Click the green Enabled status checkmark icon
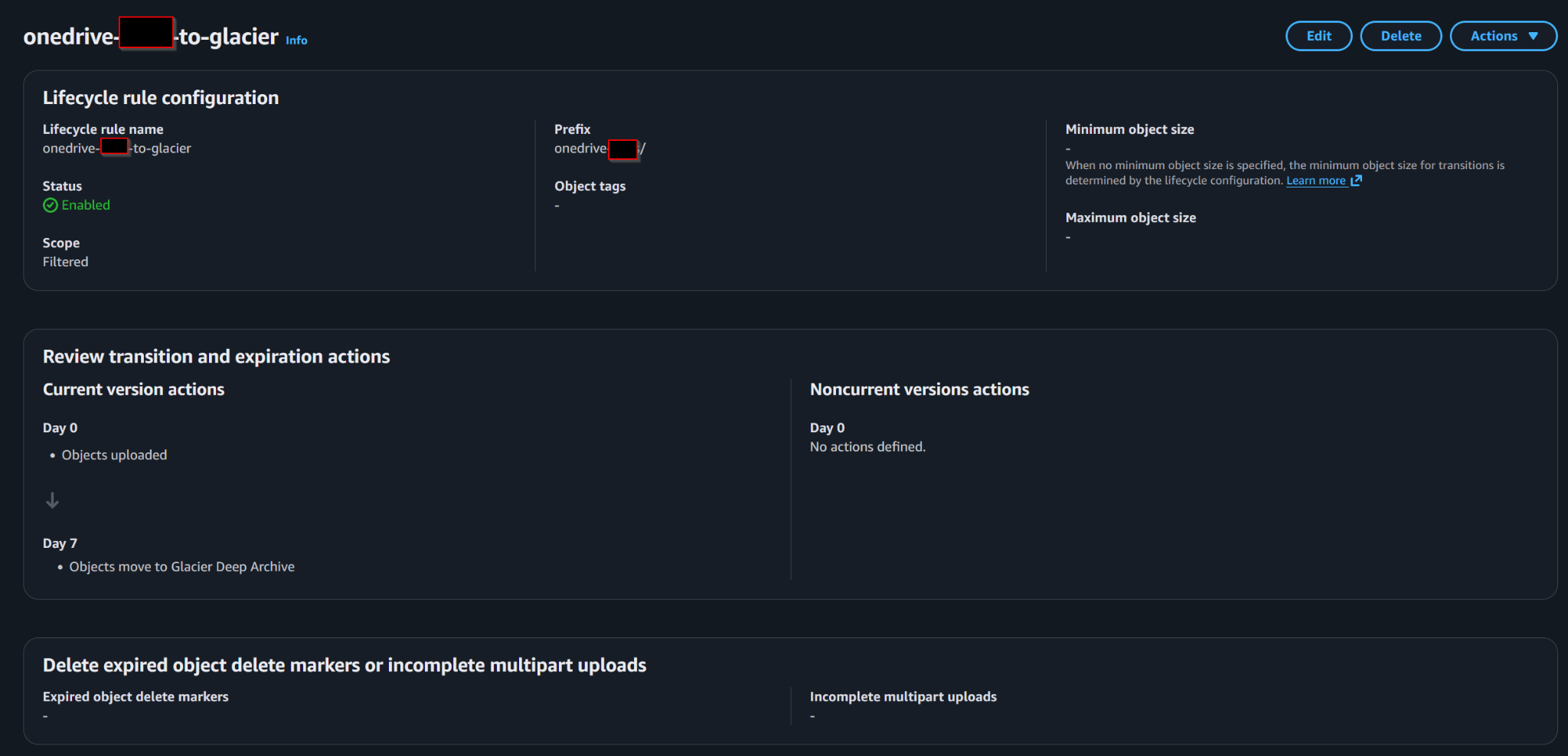 point(51,205)
